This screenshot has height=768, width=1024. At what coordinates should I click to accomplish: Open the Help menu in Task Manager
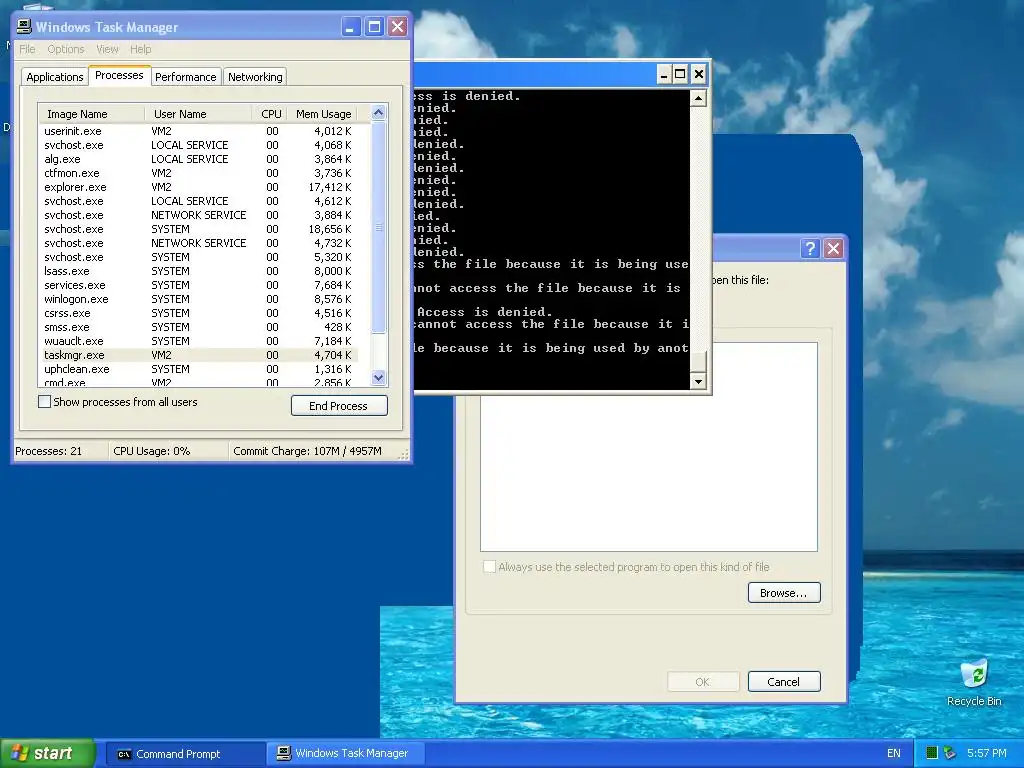(x=140, y=49)
